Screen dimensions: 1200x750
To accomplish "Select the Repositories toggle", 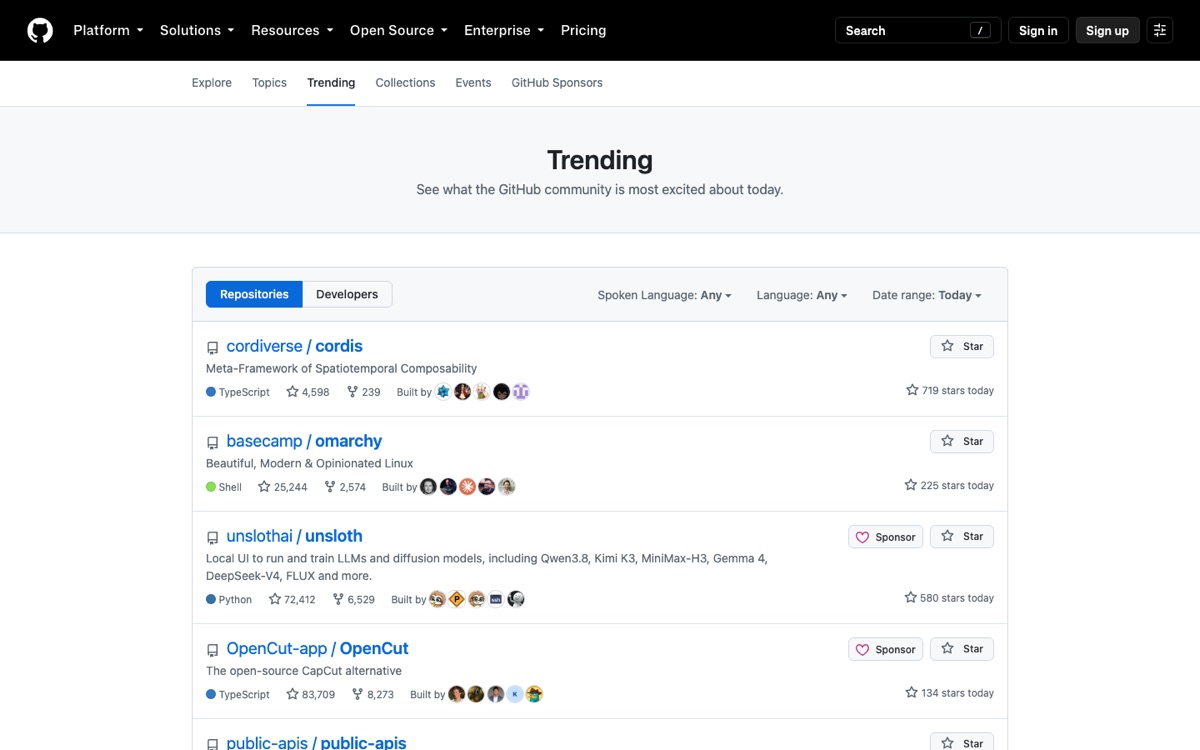I will point(254,294).
